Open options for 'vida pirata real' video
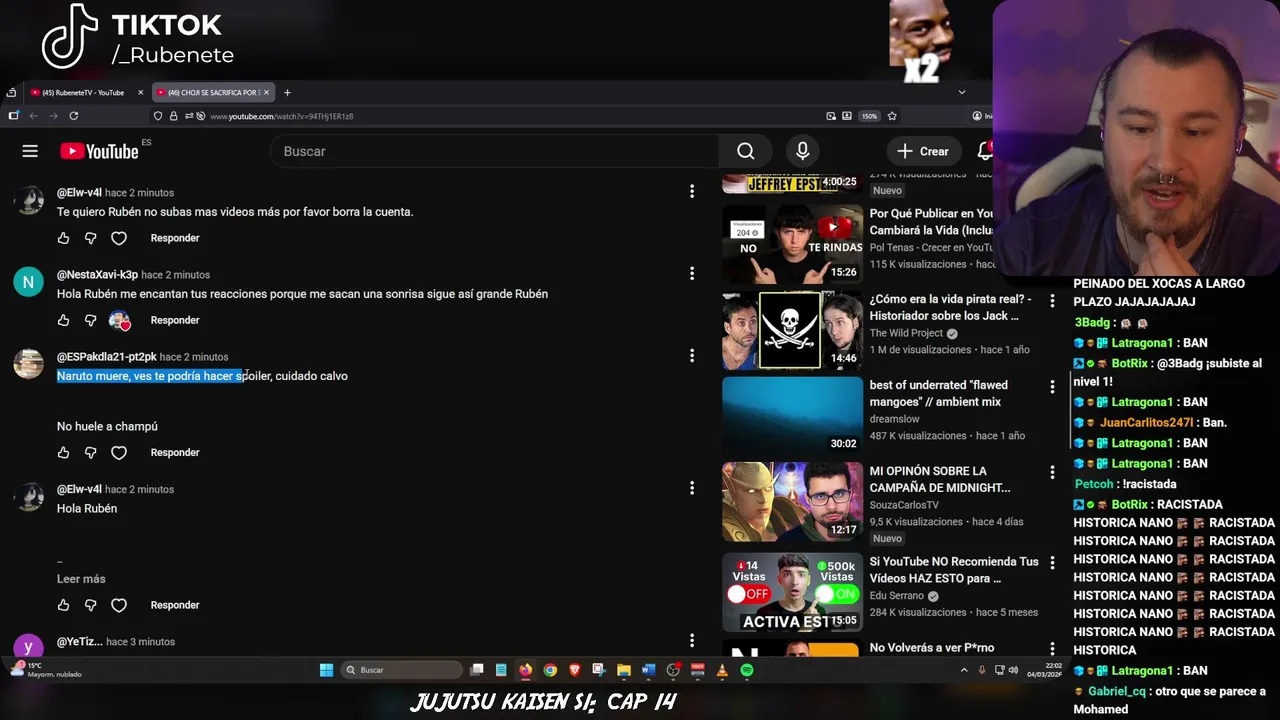1280x720 pixels. pyautogui.click(x=1052, y=301)
